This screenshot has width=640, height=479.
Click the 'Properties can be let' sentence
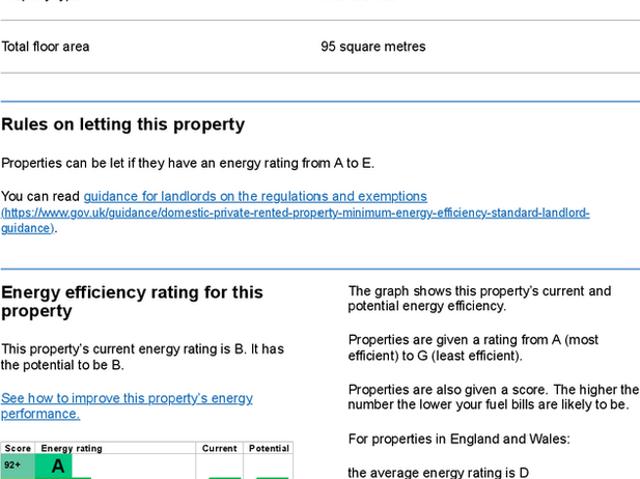[x=188, y=163]
